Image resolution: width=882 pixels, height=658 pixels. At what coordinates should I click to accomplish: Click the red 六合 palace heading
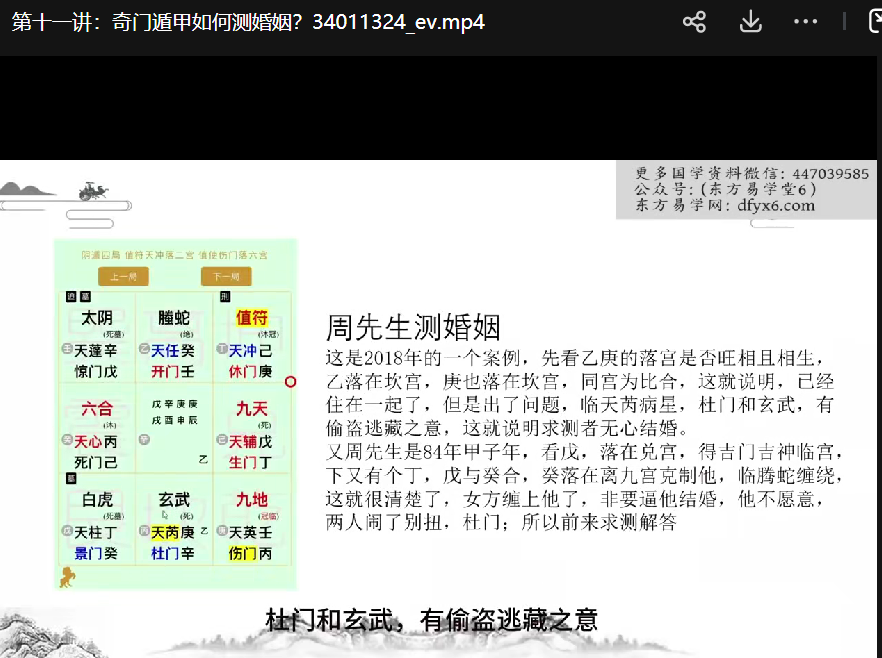[97, 408]
